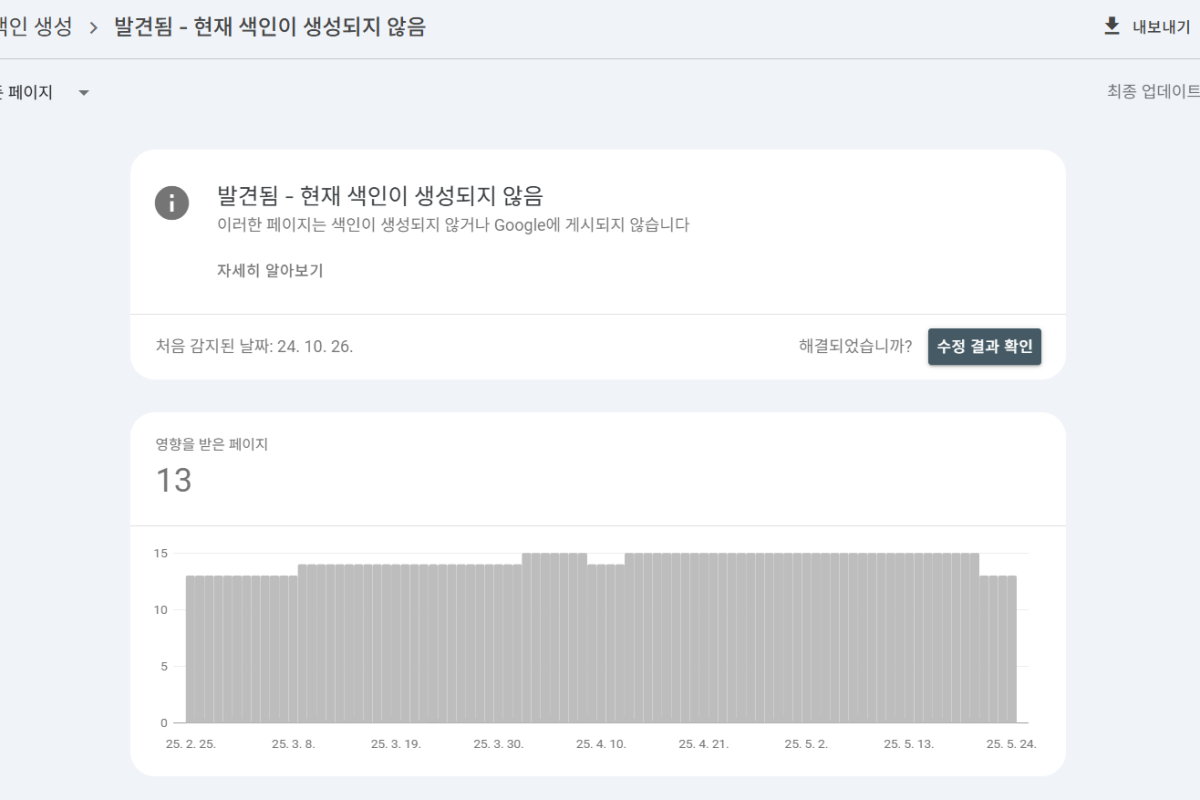Click the 25. 5. 2. date on chart axis
Image resolution: width=1200 pixels, height=800 pixels.
[806, 744]
